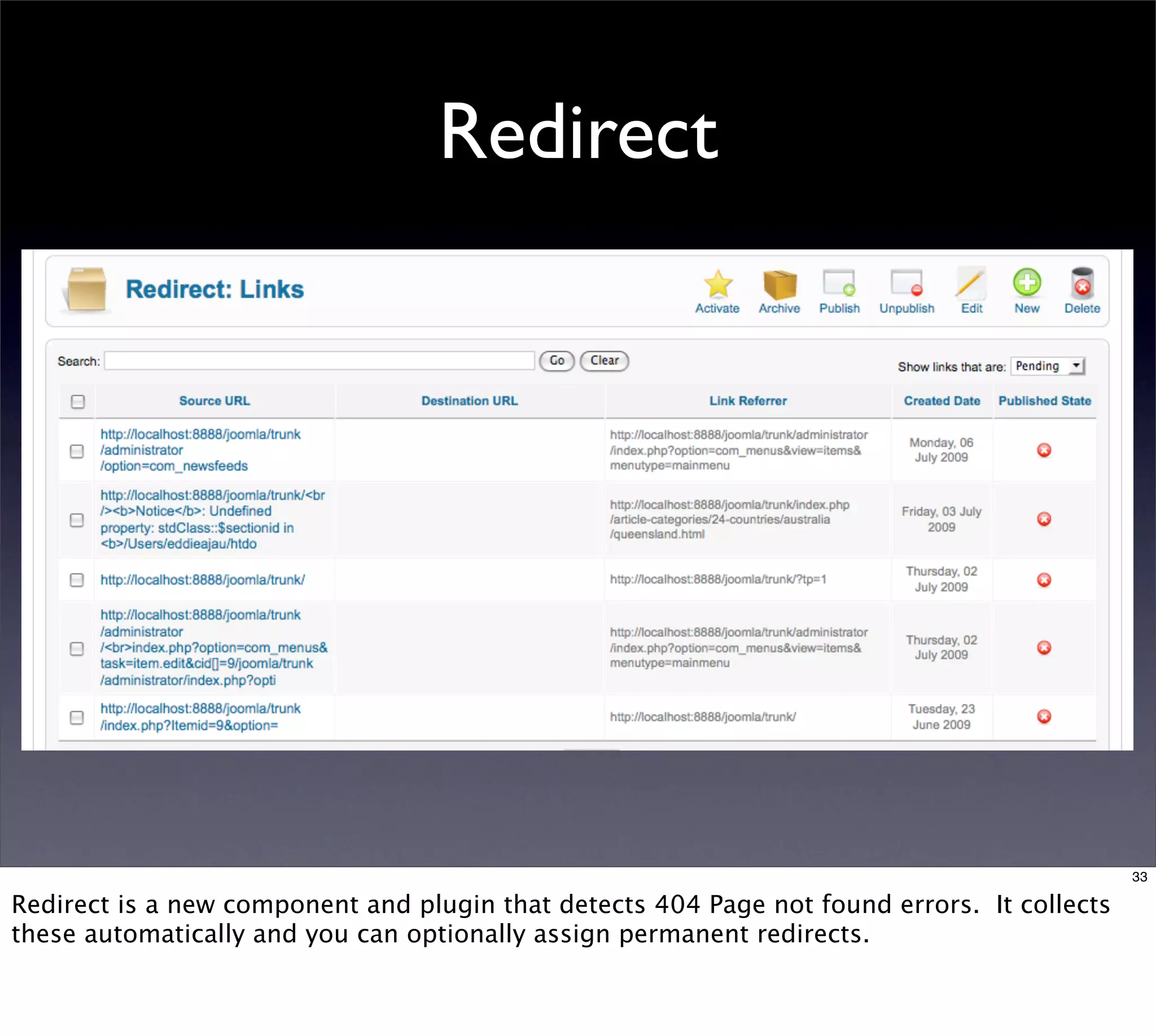Image resolution: width=1156 pixels, height=1036 pixels.
Task: Click the Unpublish toolbar icon
Action: [907, 283]
